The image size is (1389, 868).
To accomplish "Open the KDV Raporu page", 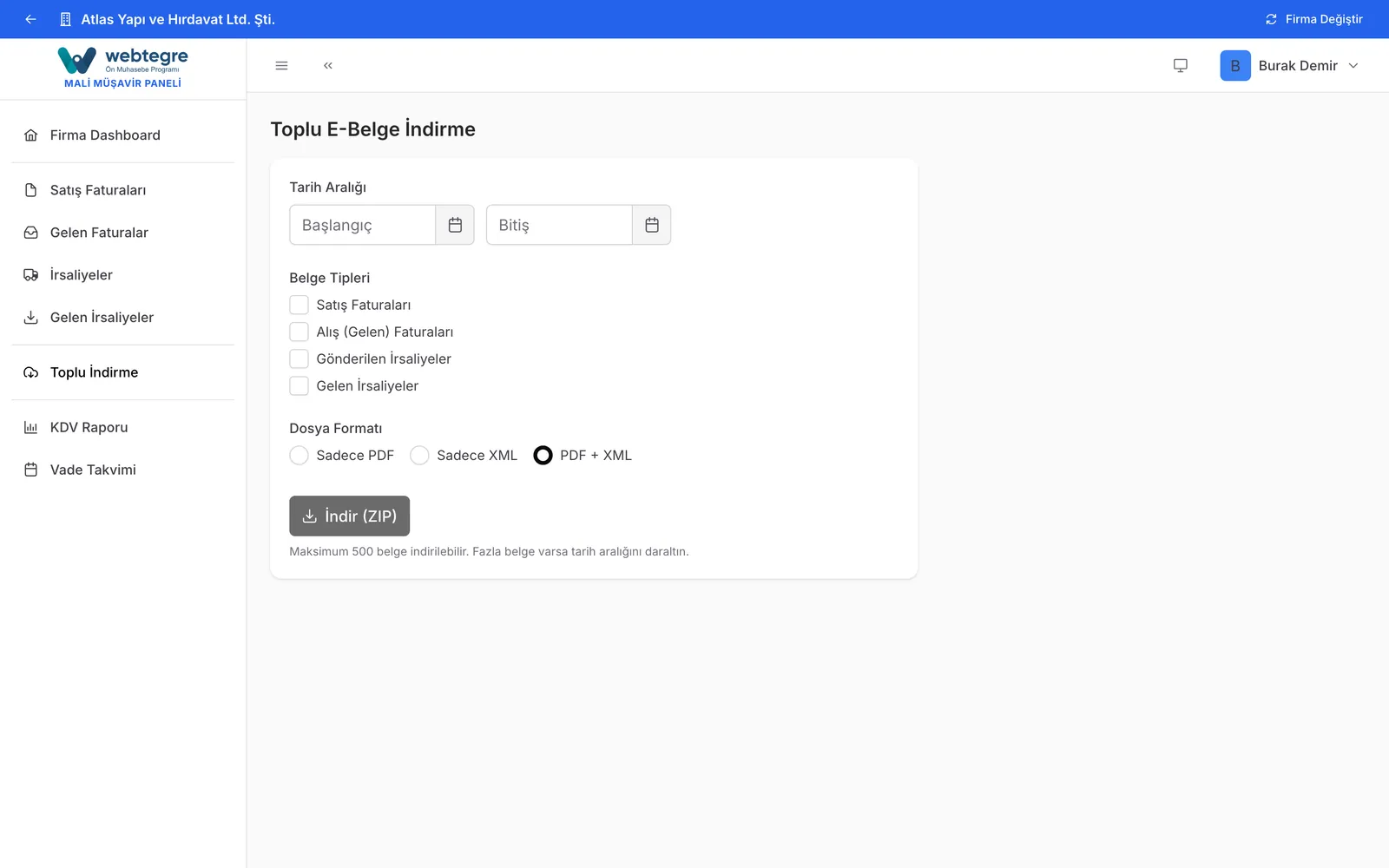I will click(x=123, y=427).
